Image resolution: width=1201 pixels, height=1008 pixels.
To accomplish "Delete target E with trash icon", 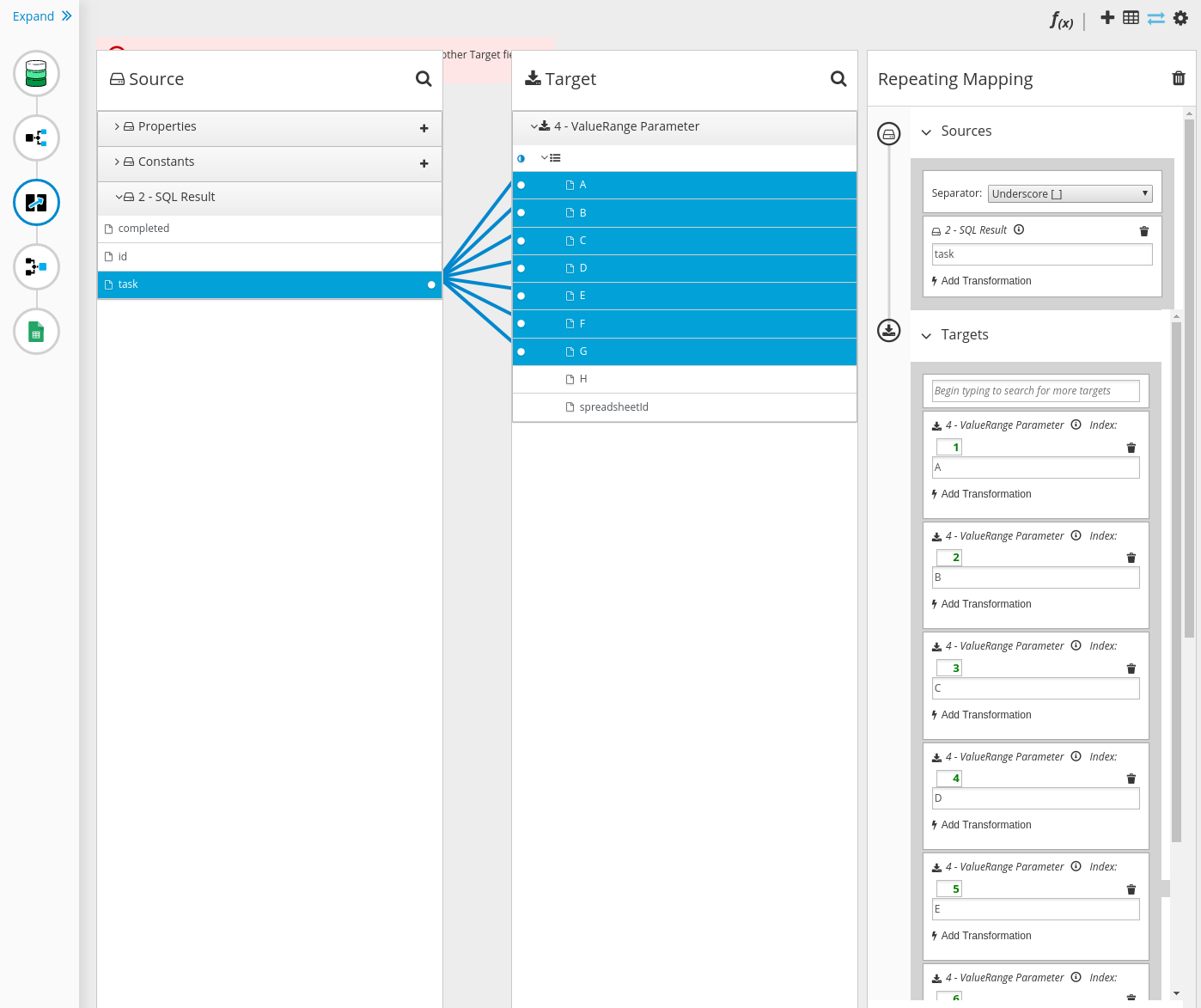I will 1131,889.
